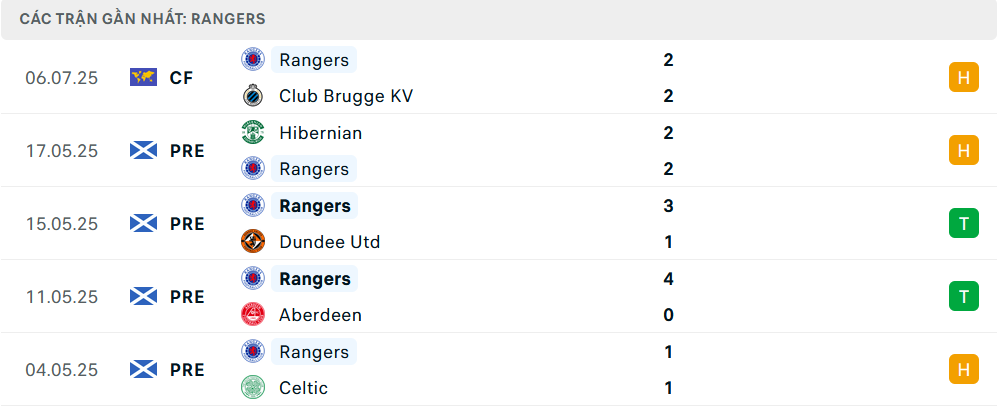Select the CF competition label
The height and width of the screenshot is (406, 997).
coord(181,78)
